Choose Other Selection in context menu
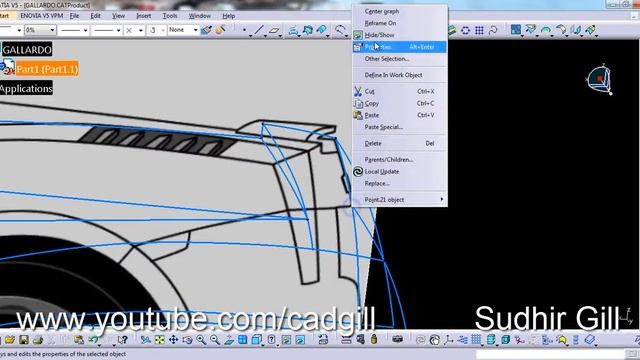 [400, 59]
